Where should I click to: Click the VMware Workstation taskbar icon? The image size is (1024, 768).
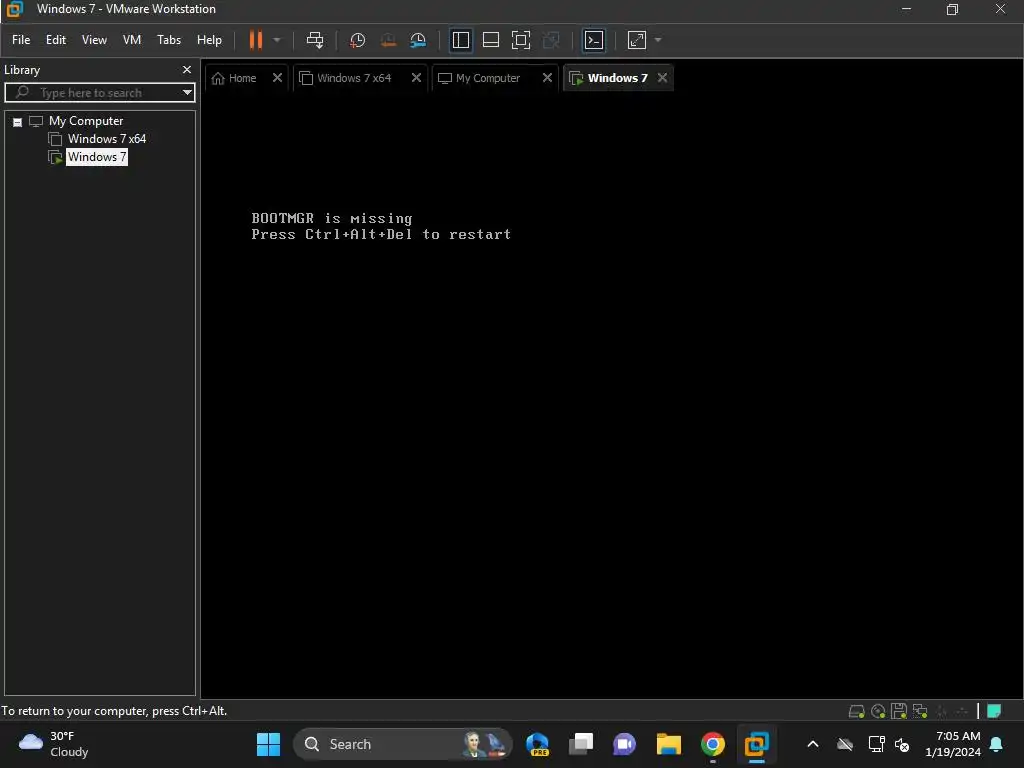coord(756,744)
